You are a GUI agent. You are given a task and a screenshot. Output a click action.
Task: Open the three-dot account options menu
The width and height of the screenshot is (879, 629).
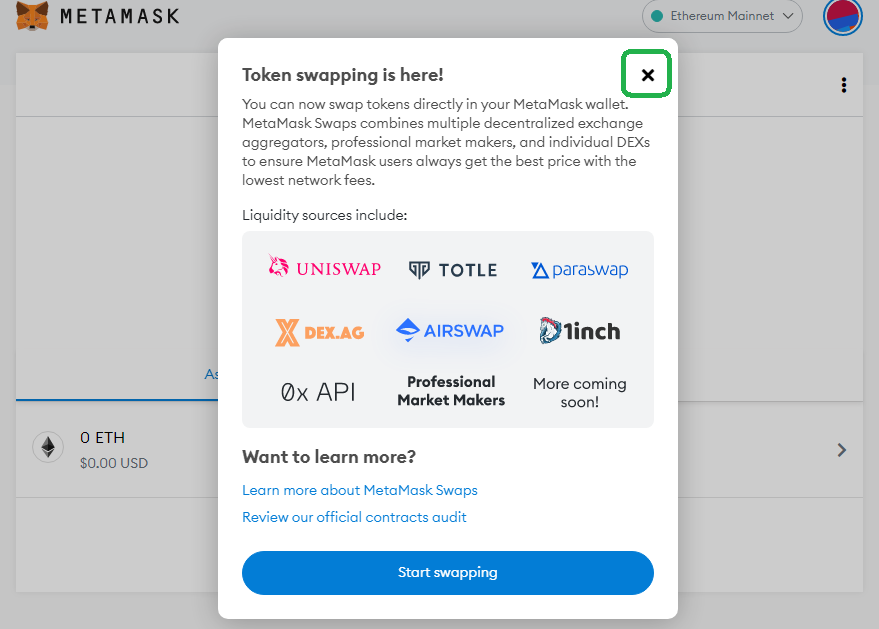click(844, 85)
